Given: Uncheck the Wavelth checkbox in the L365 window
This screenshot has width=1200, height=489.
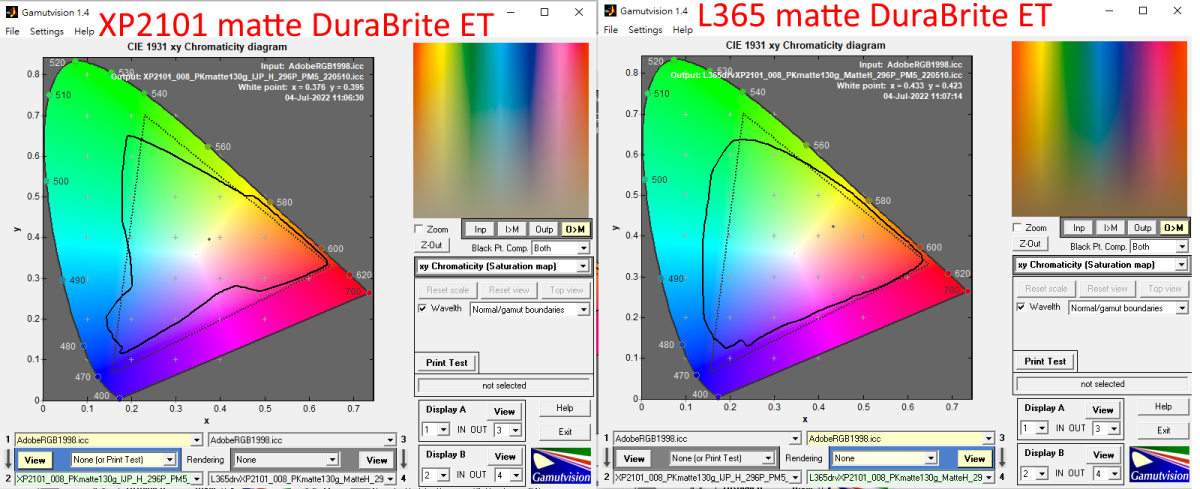Looking at the screenshot, I should pos(1023,307).
